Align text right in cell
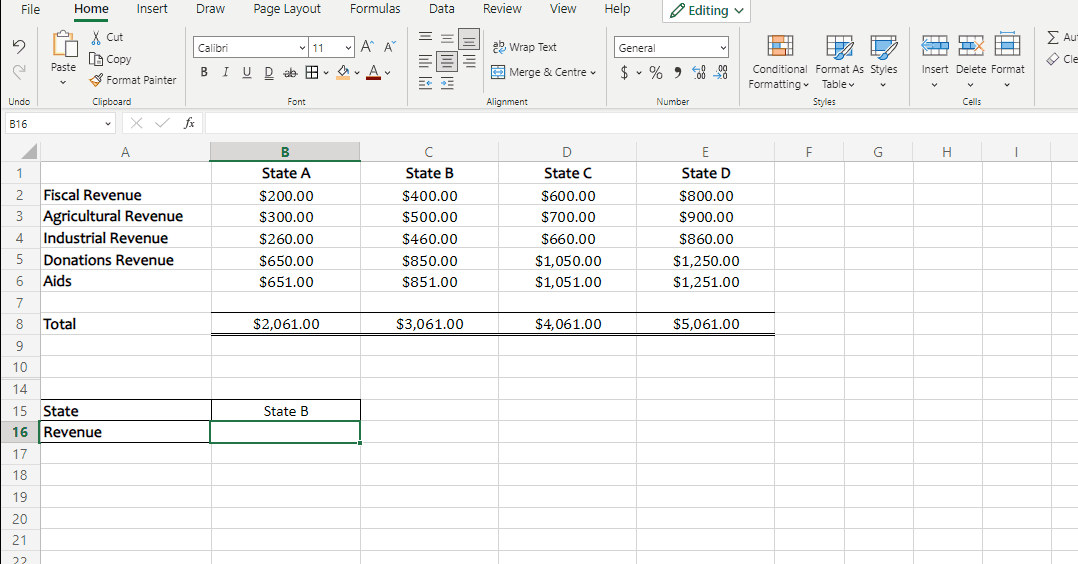Image resolution: width=1078 pixels, height=564 pixels. [470, 61]
